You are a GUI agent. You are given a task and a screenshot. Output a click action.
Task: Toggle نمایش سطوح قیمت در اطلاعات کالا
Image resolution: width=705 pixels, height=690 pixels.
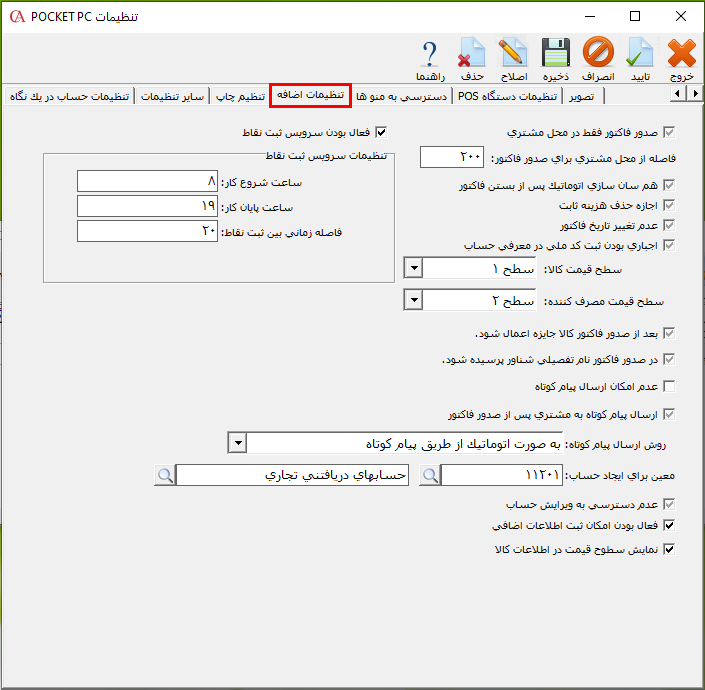tap(669, 549)
